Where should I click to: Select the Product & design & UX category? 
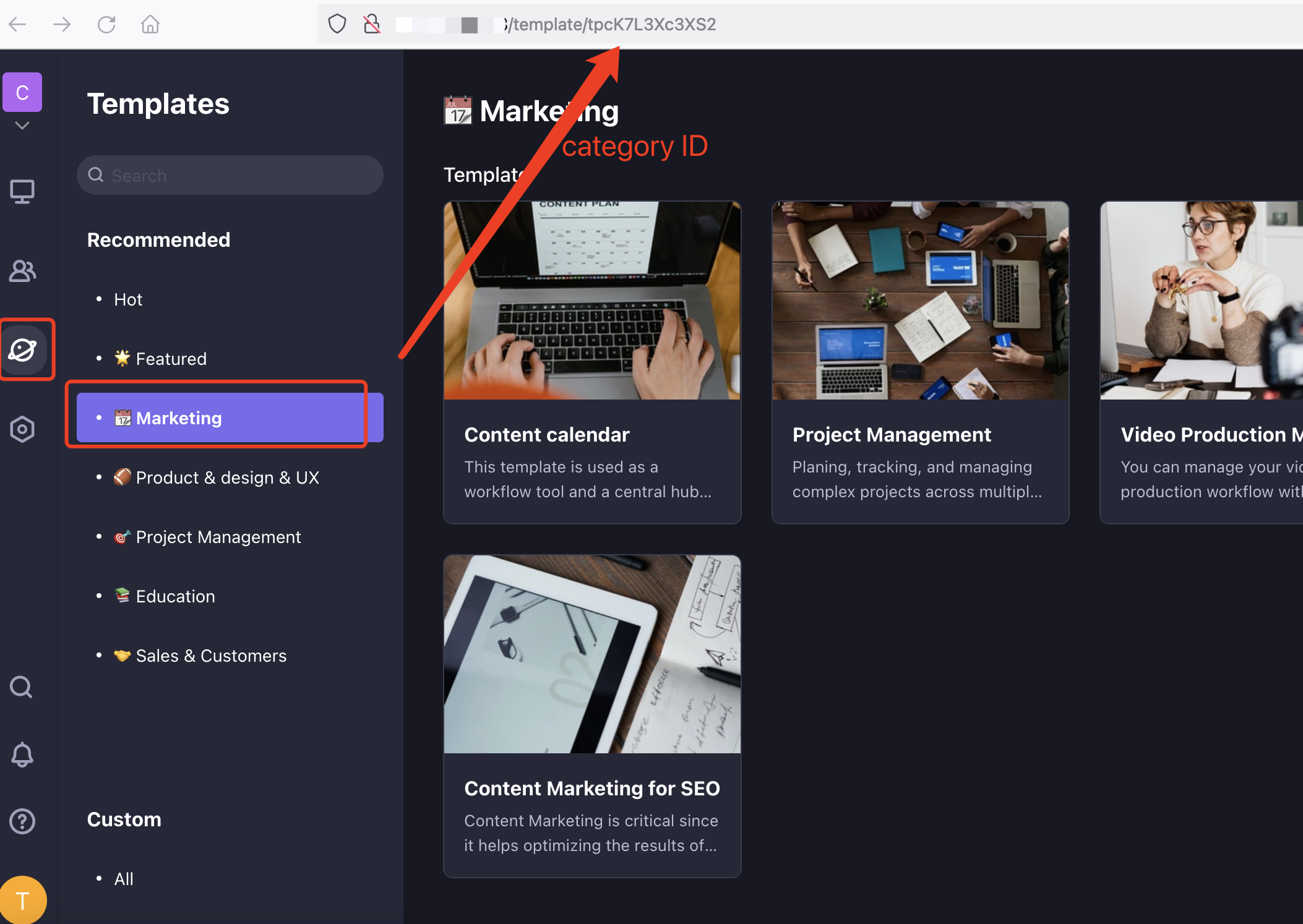click(x=230, y=477)
